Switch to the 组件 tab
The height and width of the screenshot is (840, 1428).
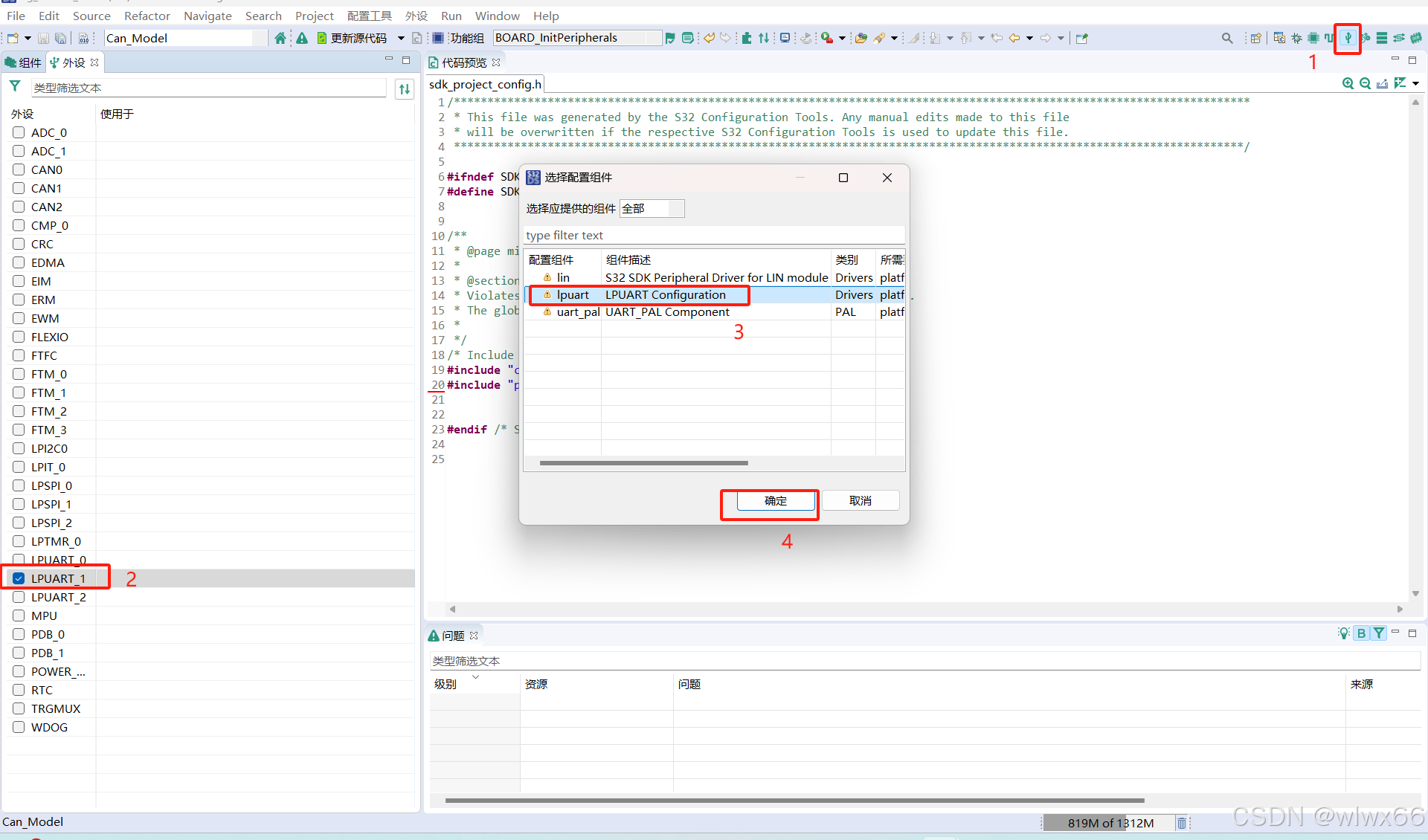tap(24, 62)
